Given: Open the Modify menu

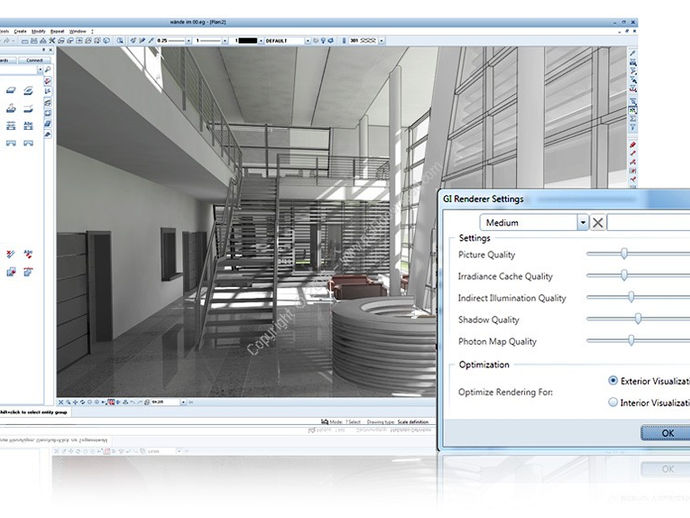Looking at the screenshot, I should (38, 32).
